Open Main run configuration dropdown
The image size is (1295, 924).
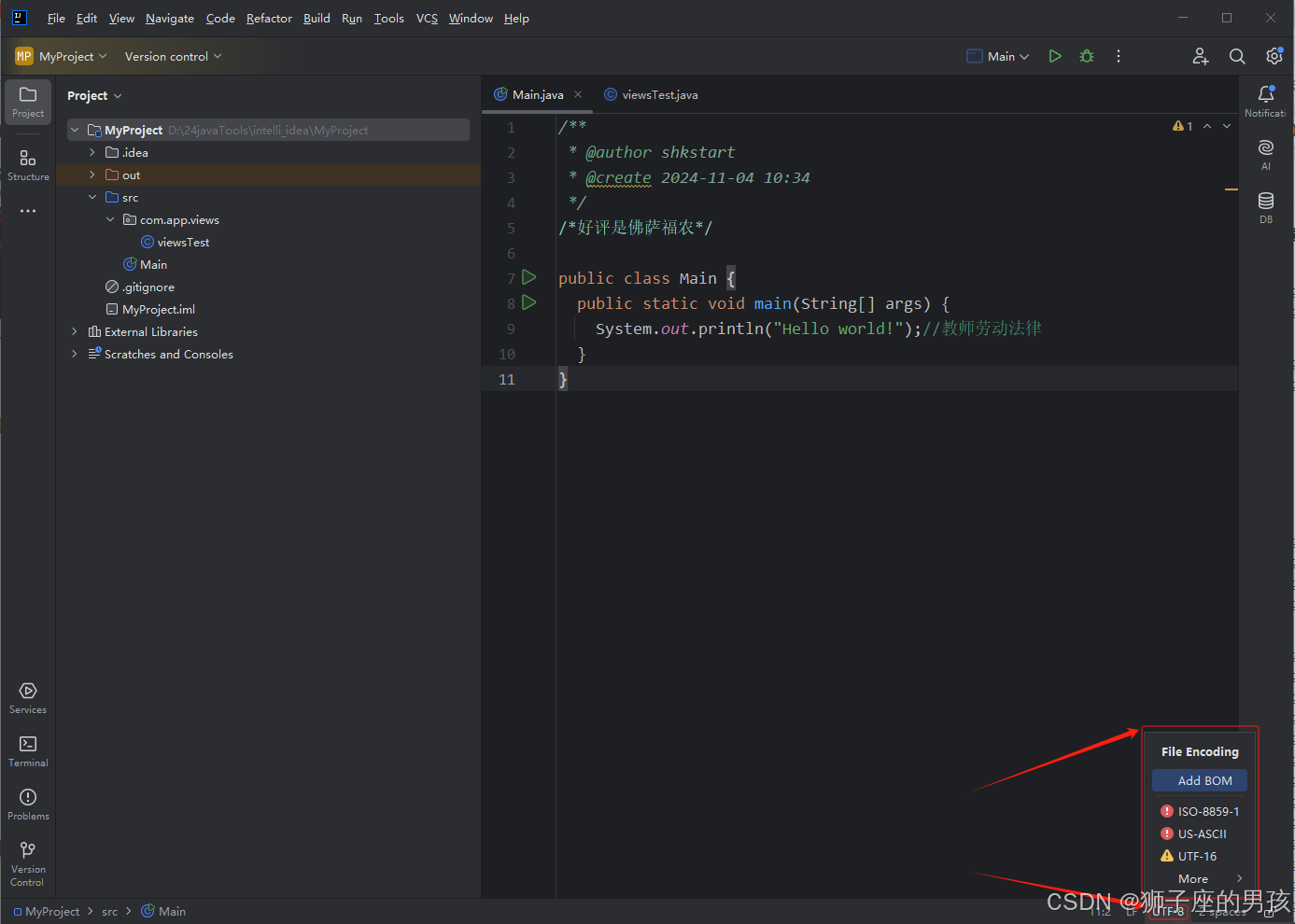998,56
